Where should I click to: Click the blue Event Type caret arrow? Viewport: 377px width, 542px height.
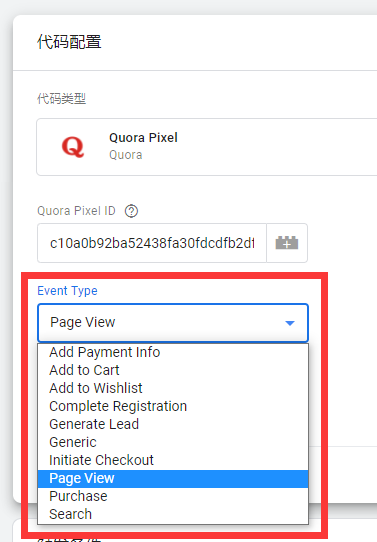click(x=290, y=323)
